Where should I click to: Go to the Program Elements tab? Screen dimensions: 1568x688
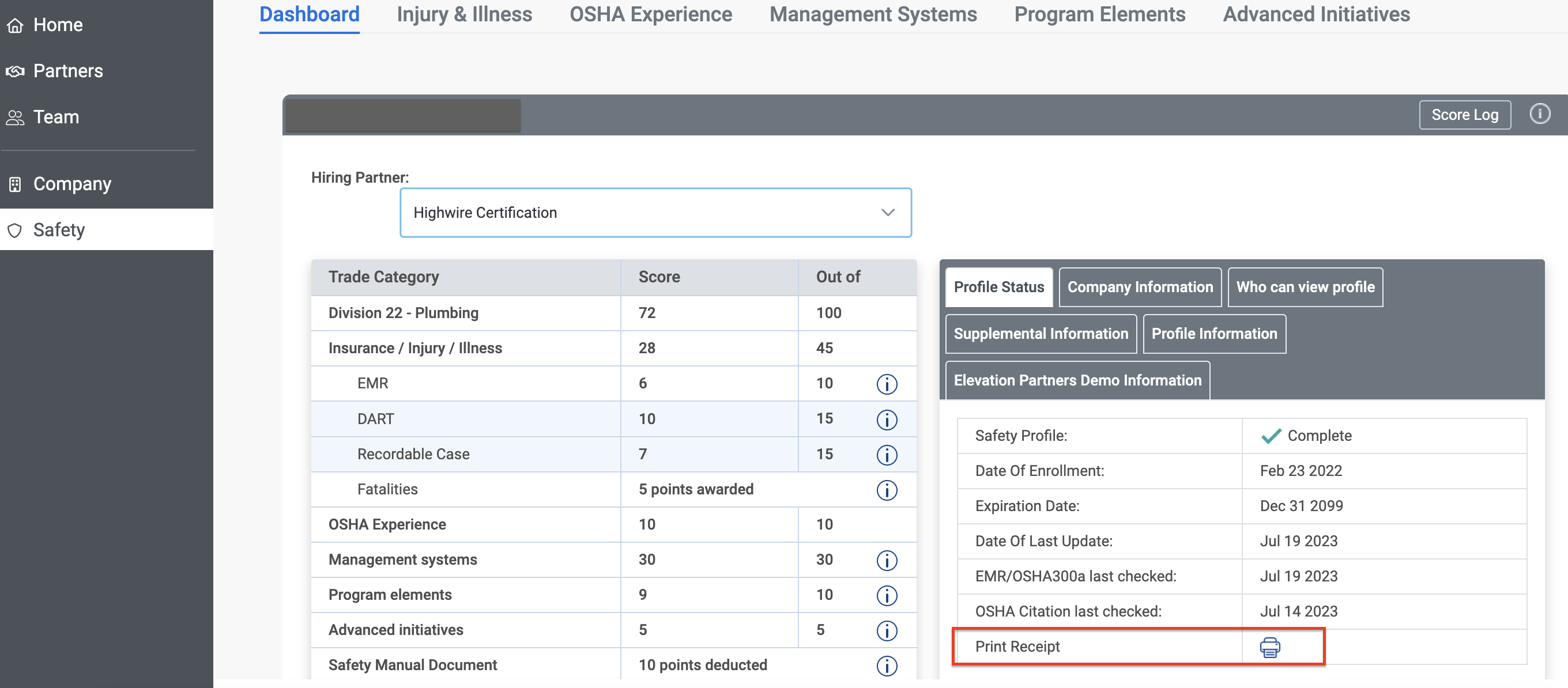(1099, 14)
